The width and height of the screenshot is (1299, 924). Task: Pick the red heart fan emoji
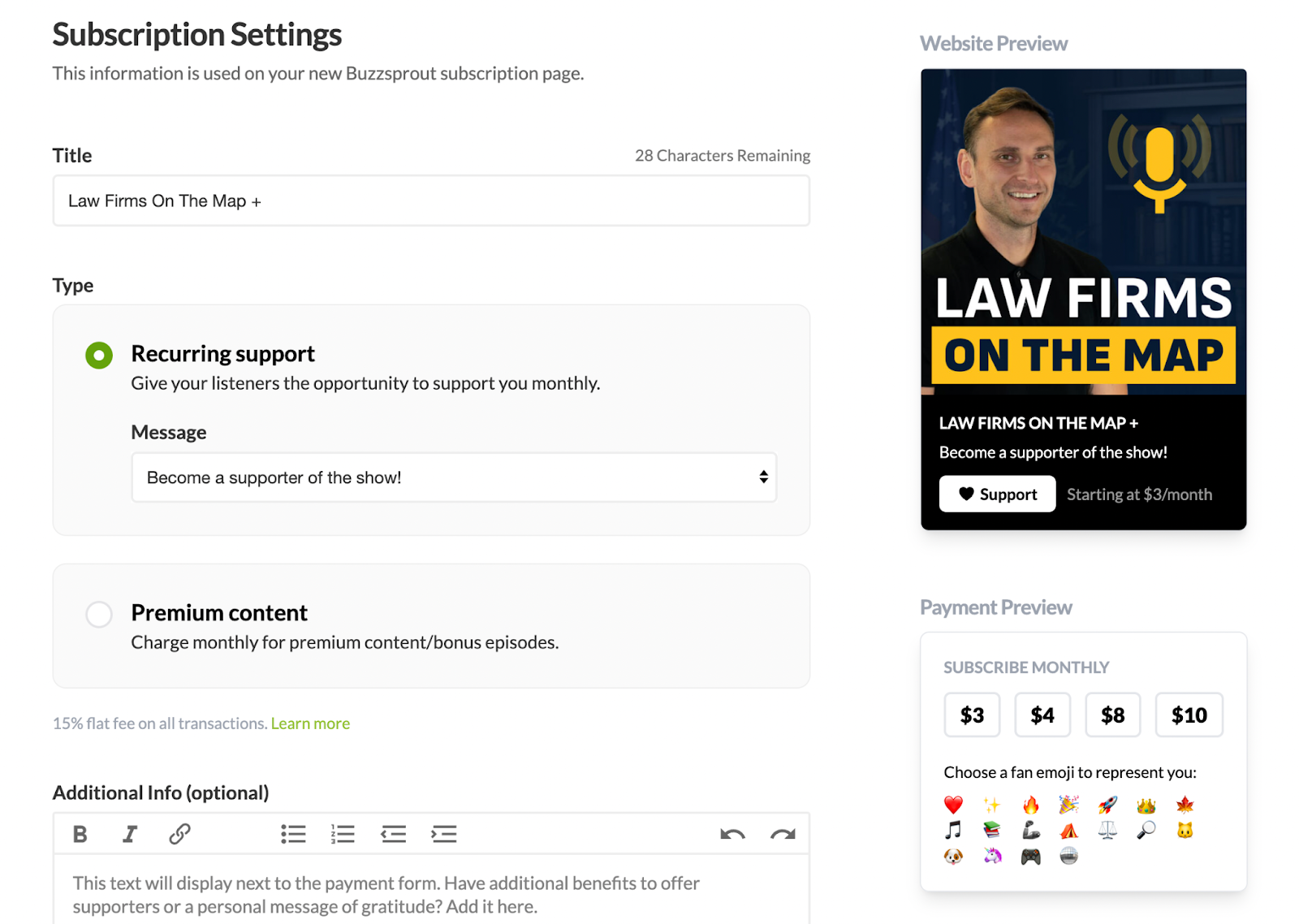[x=953, y=805]
